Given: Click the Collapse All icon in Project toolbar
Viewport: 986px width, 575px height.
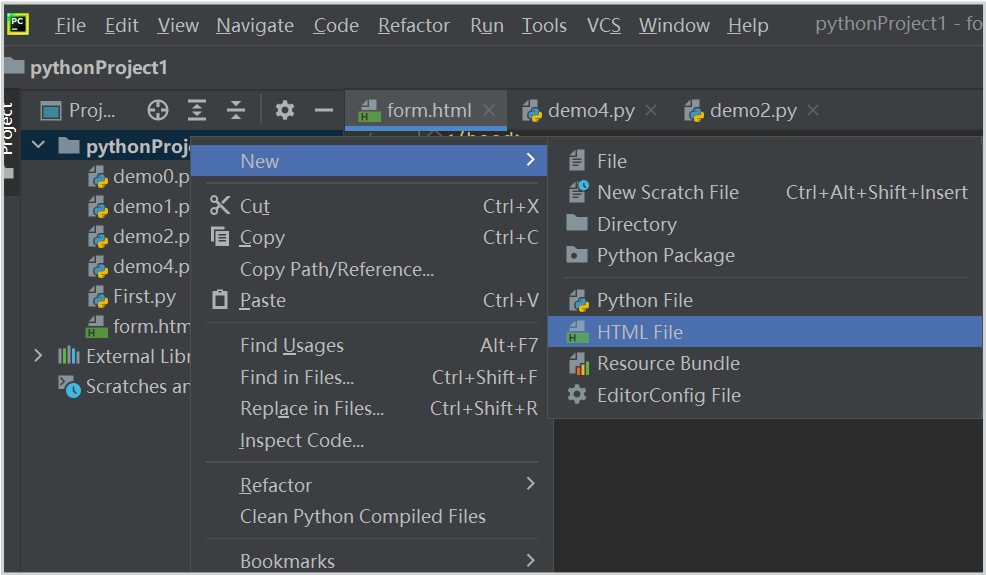Looking at the screenshot, I should tap(236, 110).
